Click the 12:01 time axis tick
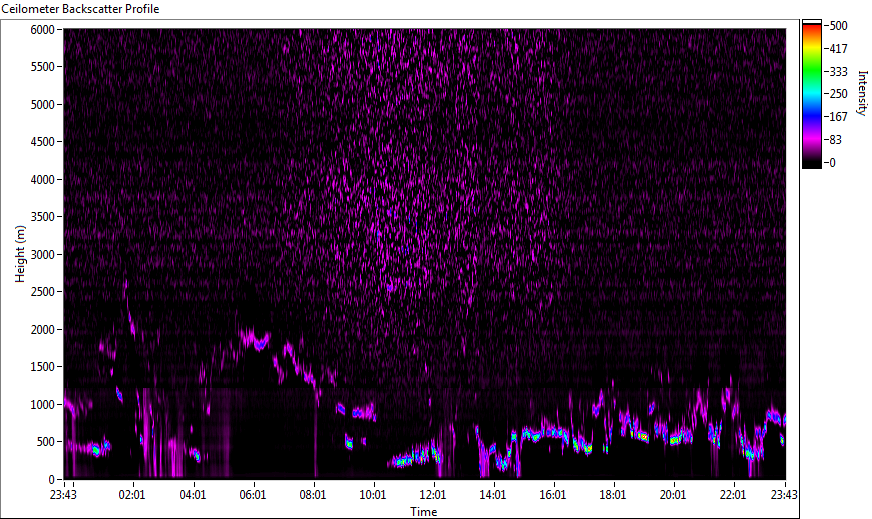 click(433, 495)
